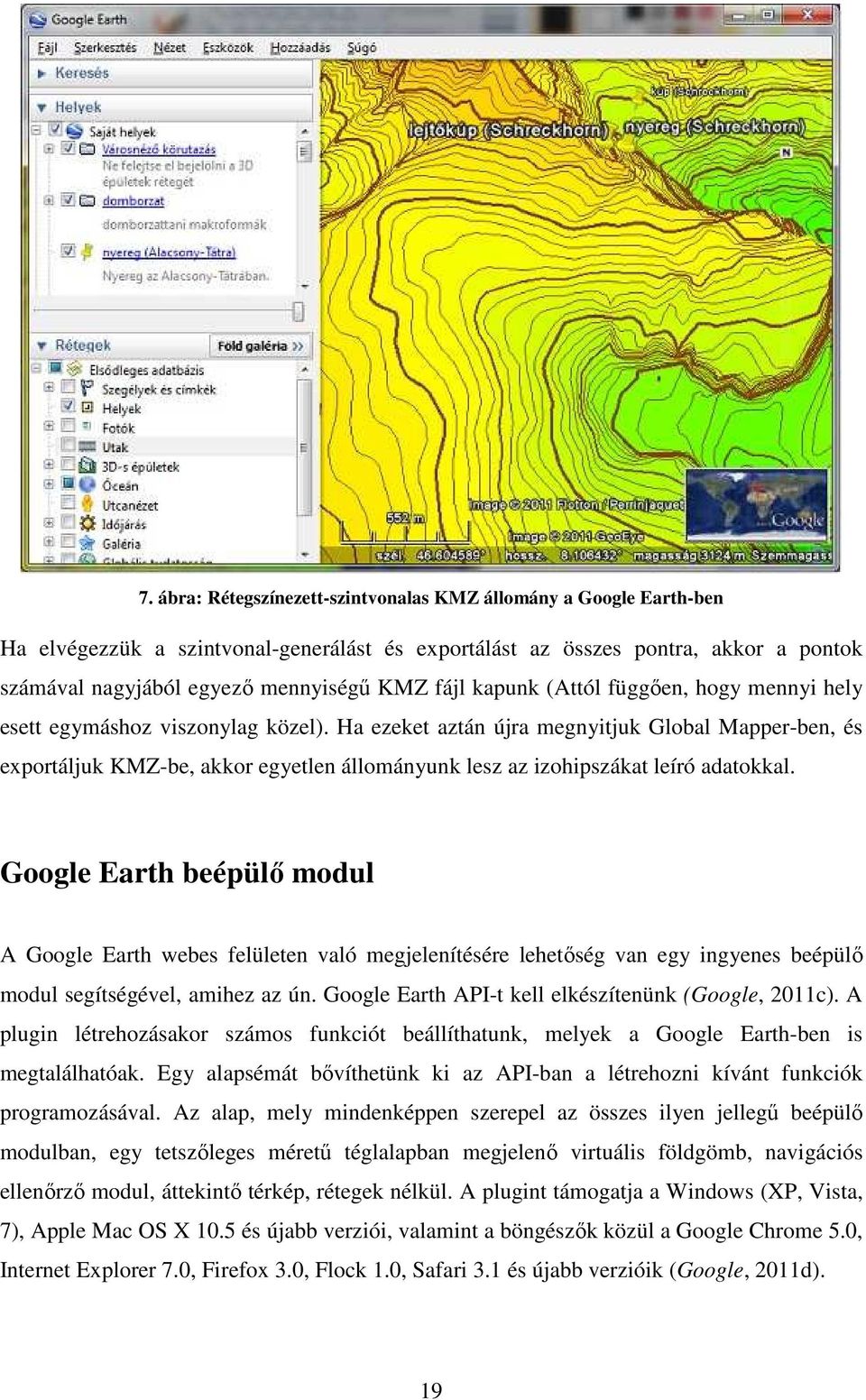
Task: Enable the Időjárás layer checkbox
Action: (x=68, y=523)
